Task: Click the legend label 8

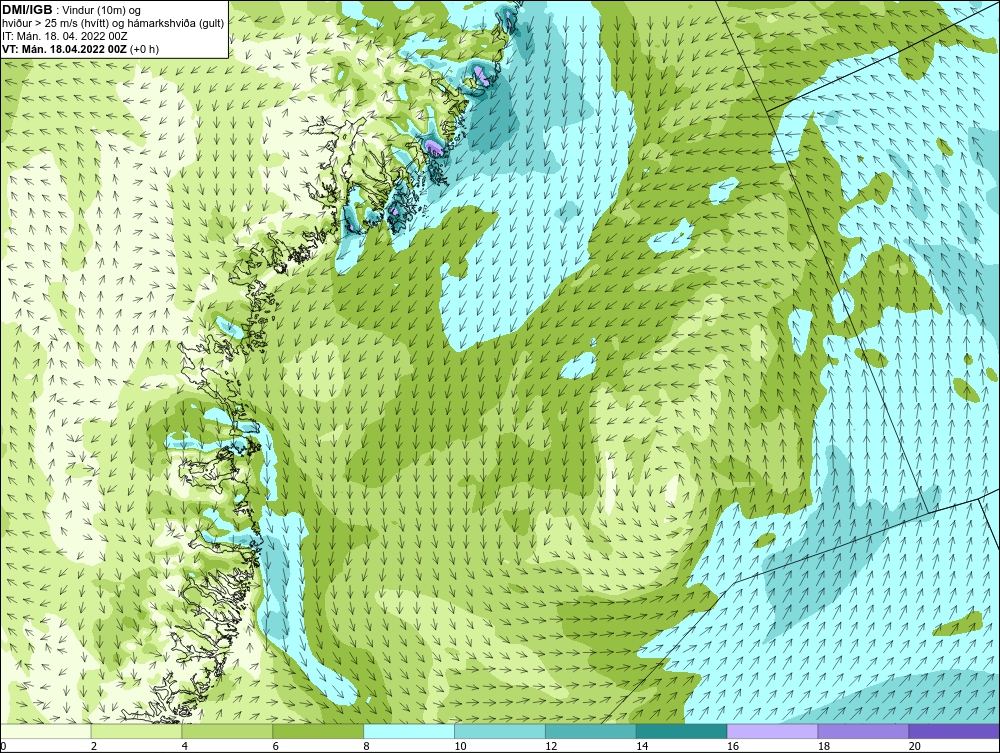Action: click(366, 746)
